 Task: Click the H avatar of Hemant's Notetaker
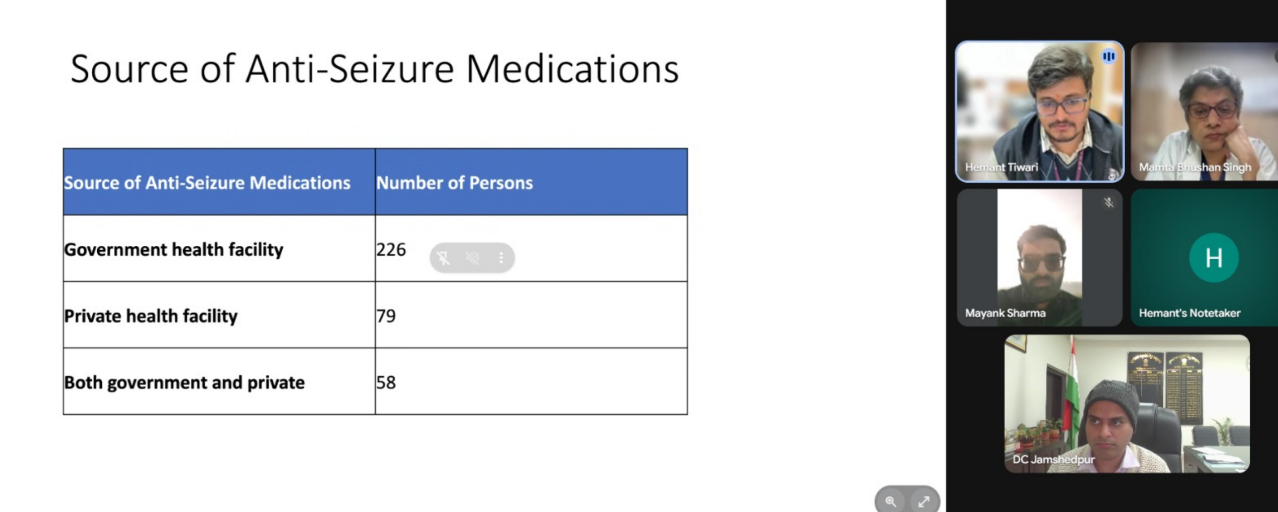1213,258
